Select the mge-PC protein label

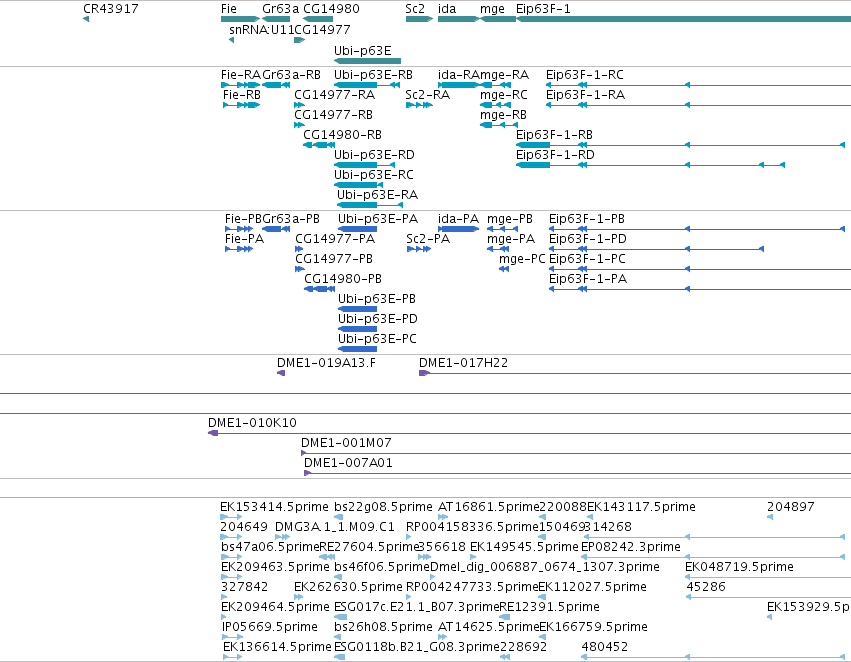click(522, 259)
